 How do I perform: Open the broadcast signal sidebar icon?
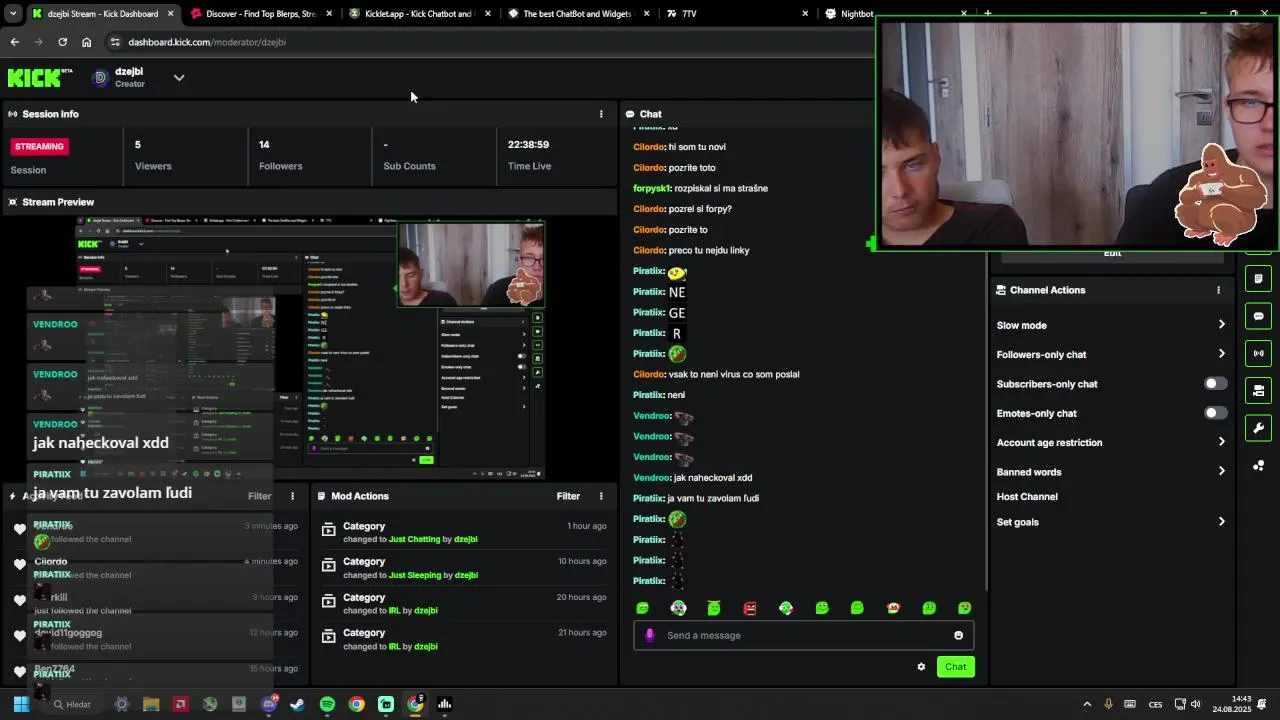(x=1258, y=353)
